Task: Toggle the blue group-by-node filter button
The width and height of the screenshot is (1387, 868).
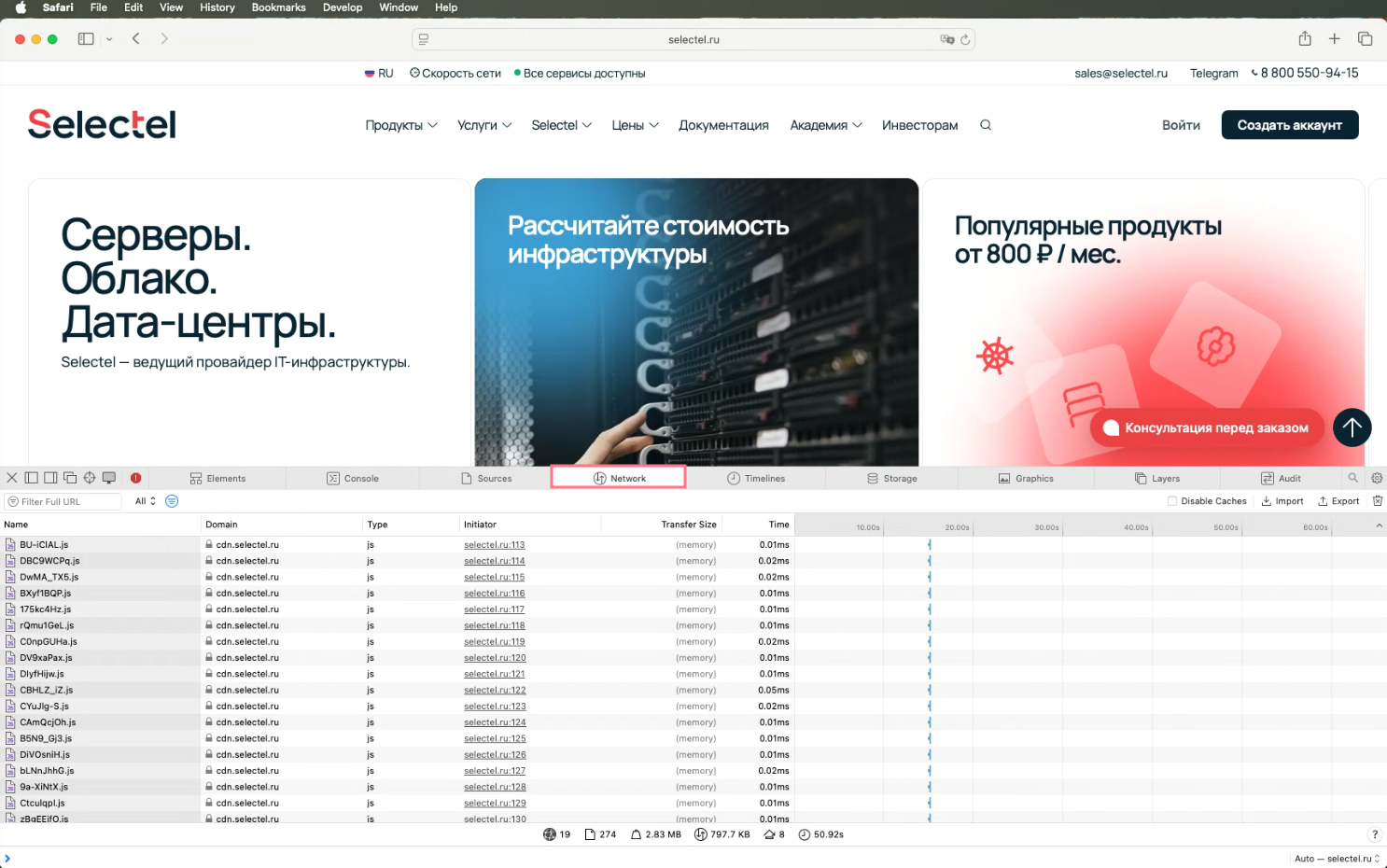Action: pyautogui.click(x=172, y=501)
